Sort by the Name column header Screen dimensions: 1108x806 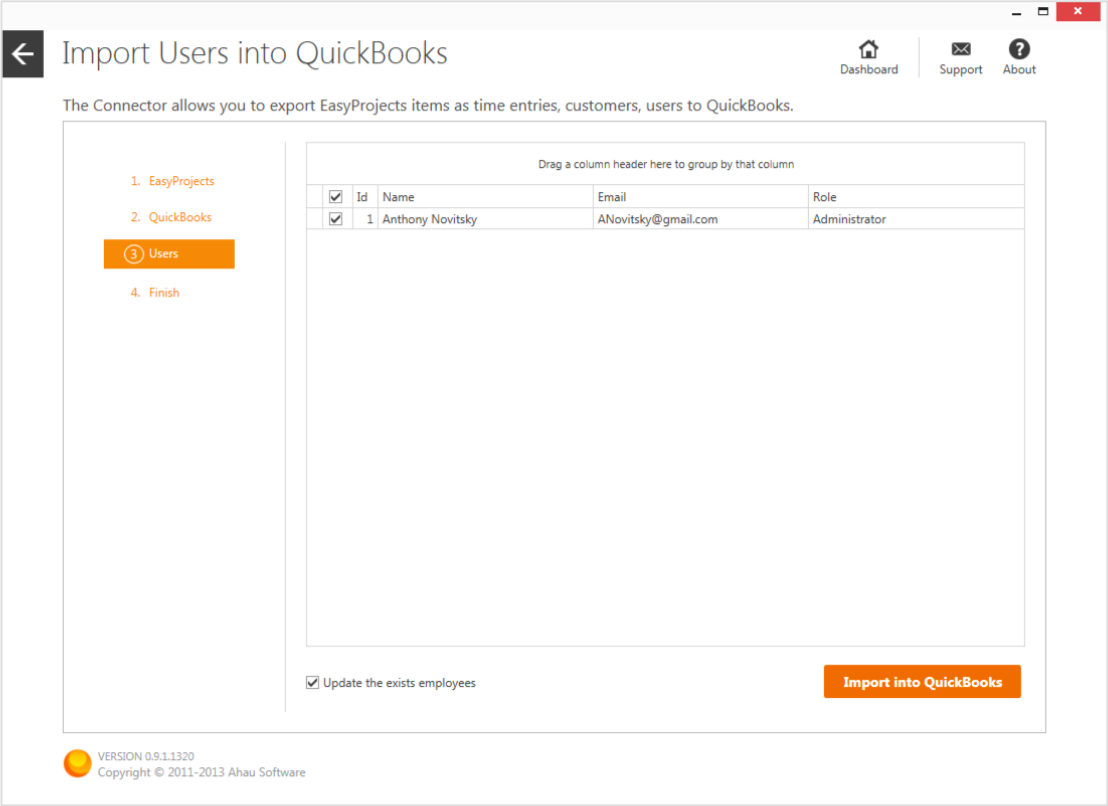(485, 197)
